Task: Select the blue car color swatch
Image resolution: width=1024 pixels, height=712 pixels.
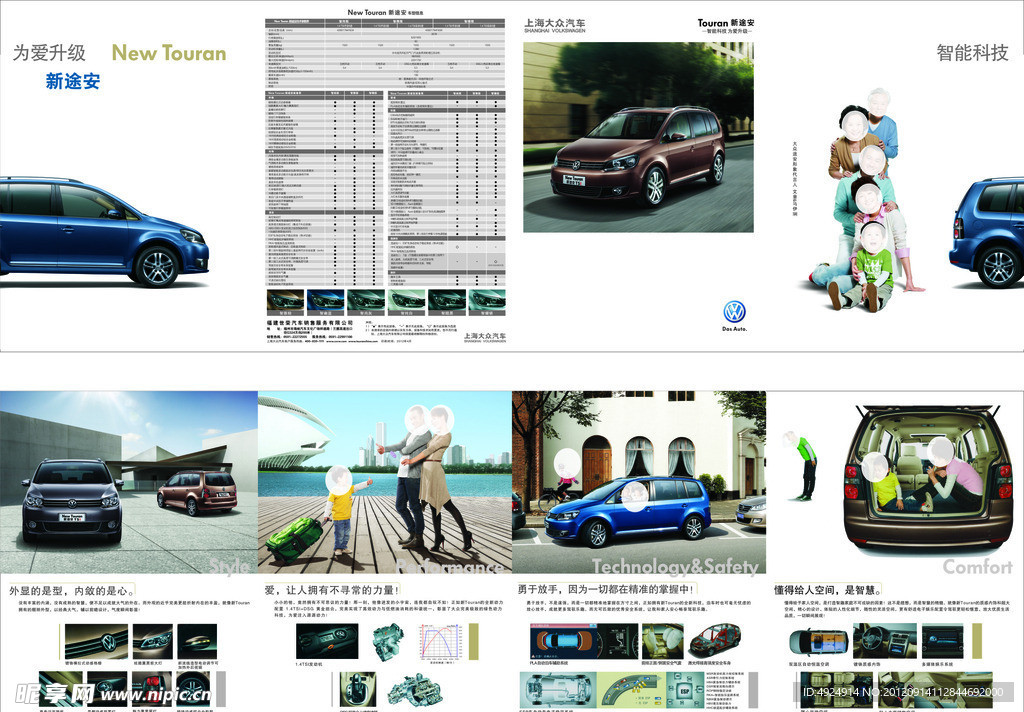Action: pos(324,300)
